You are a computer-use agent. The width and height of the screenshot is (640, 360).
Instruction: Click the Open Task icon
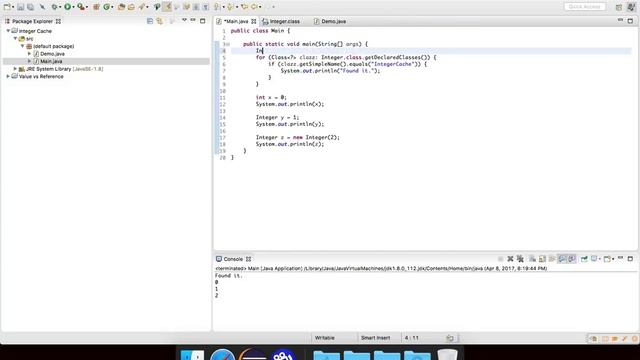tap(131, 7)
